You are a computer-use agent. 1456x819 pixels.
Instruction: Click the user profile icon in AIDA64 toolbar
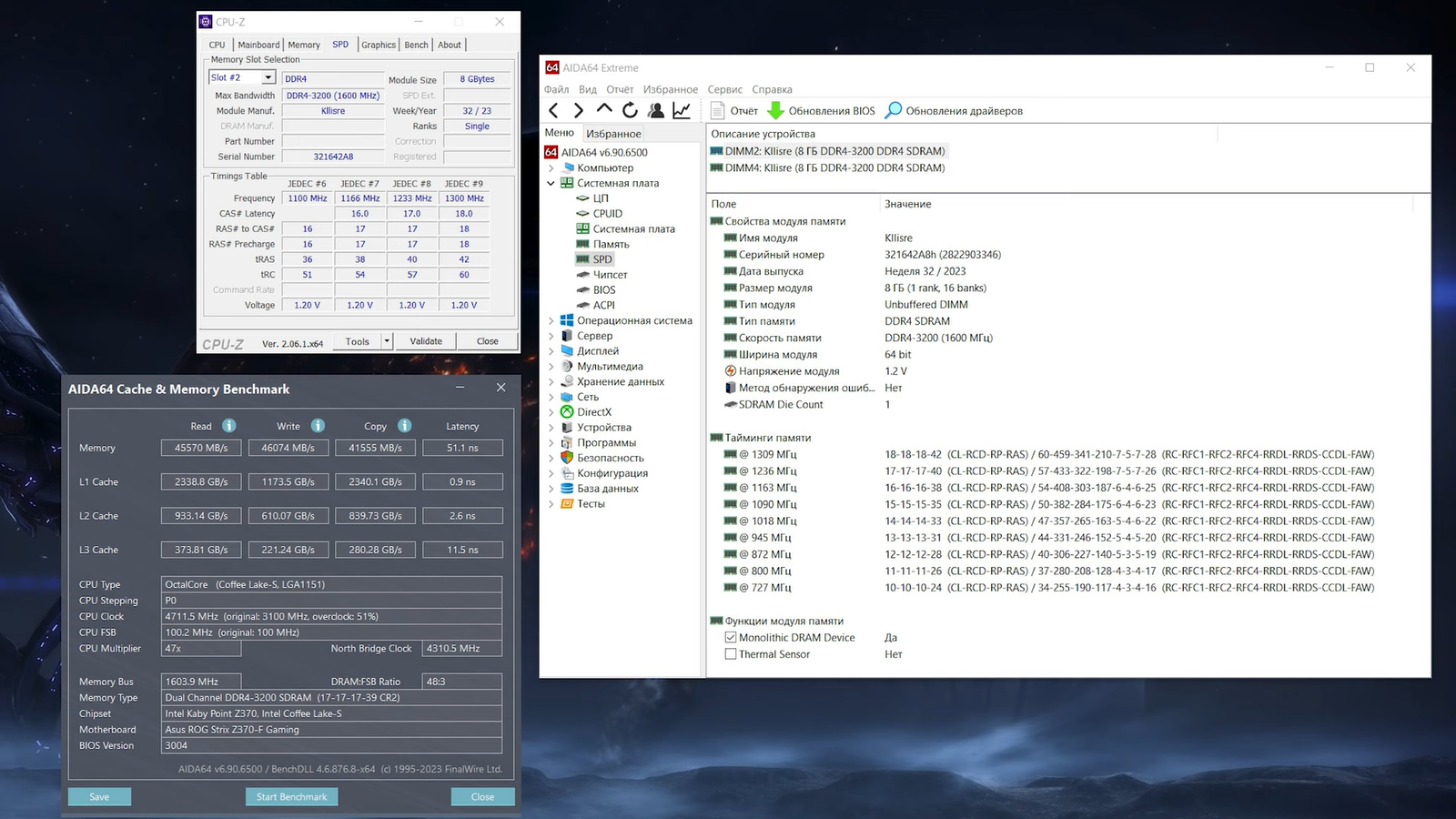pos(655,111)
